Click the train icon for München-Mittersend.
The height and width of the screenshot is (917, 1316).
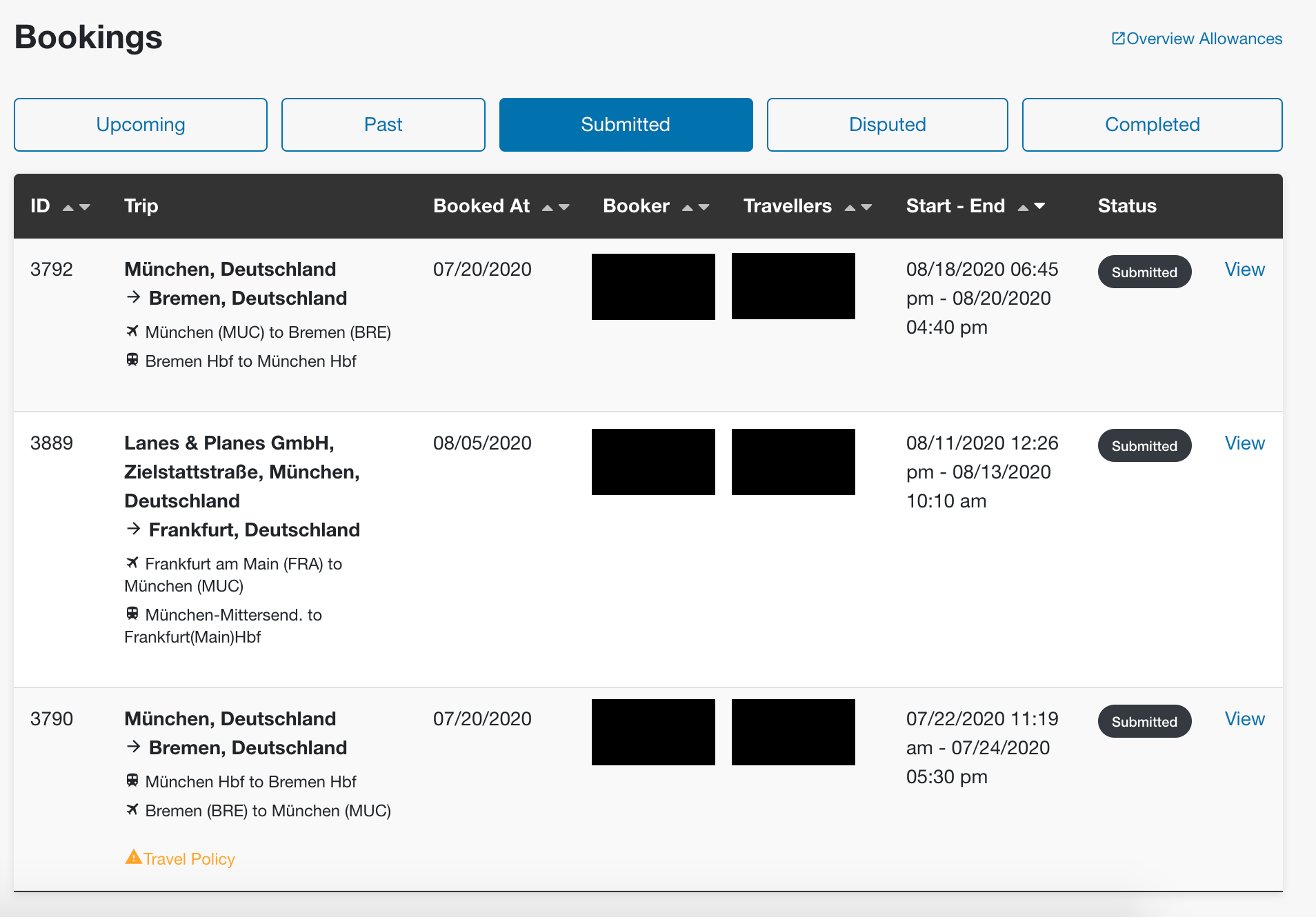pyautogui.click(x=132, y=614)
